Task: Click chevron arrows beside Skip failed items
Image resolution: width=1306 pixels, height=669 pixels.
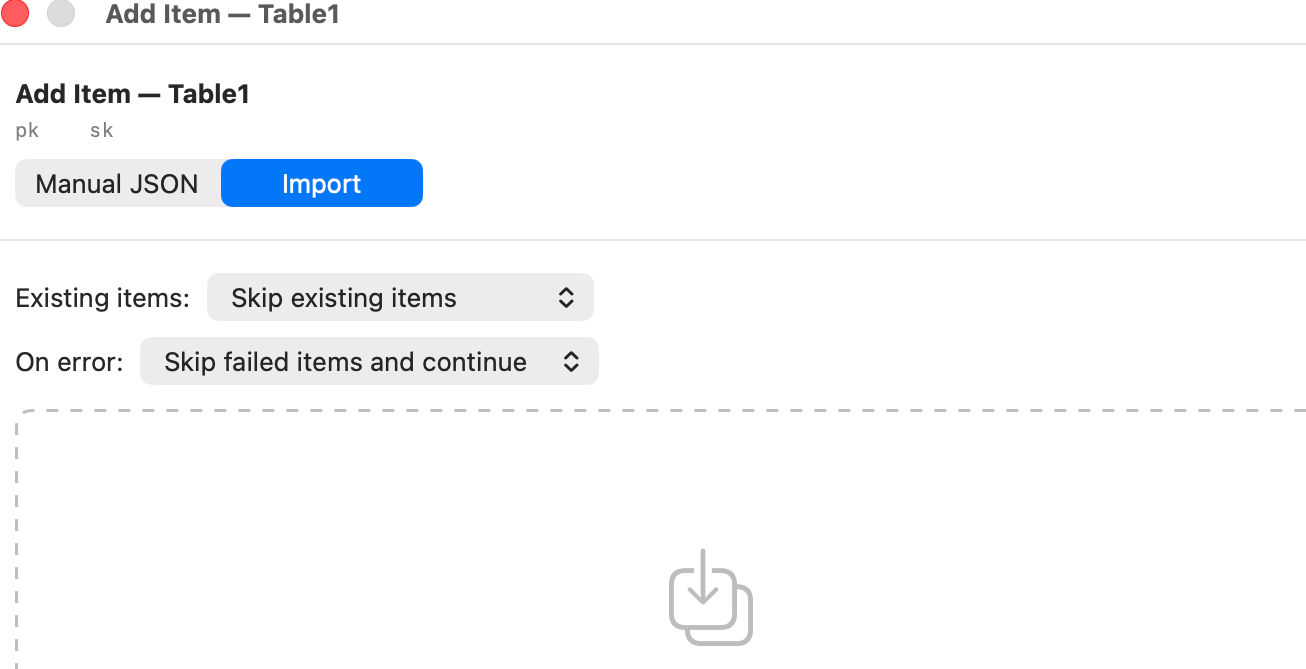Action: [x=571, y=362]
